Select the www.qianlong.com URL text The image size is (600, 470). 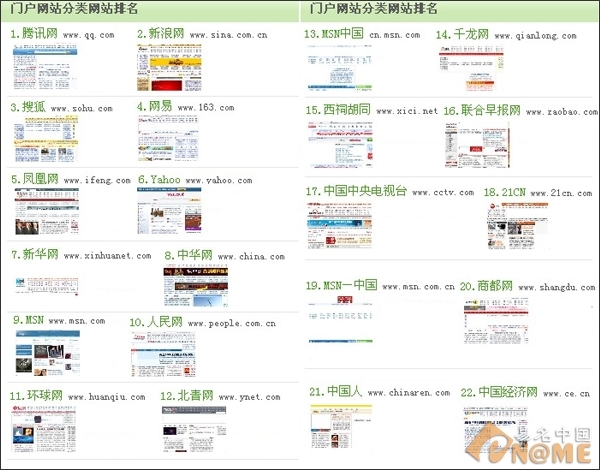pyautogui.click(x=536, y=36)
